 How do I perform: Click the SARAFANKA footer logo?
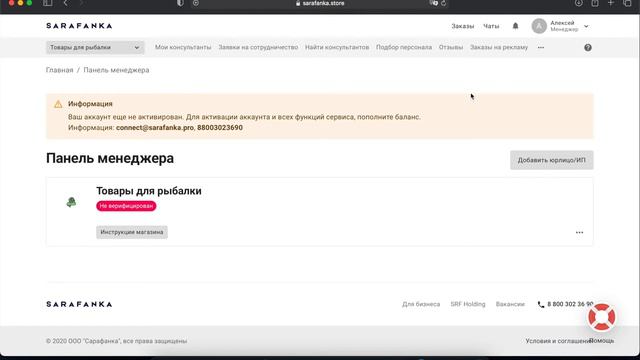pyautogui.click(x=79, y=304)
